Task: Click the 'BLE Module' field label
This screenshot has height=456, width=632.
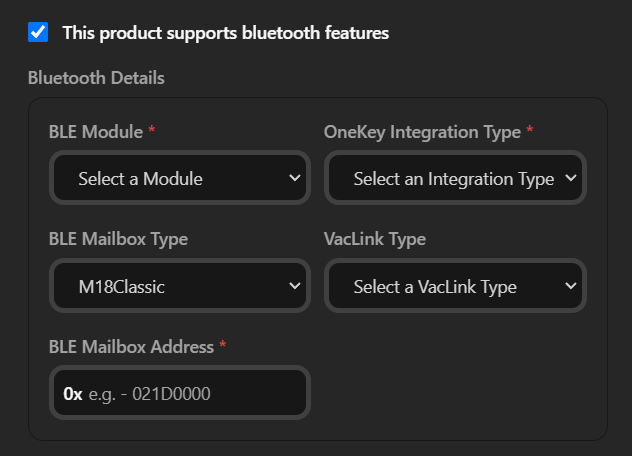Action: 96,132
